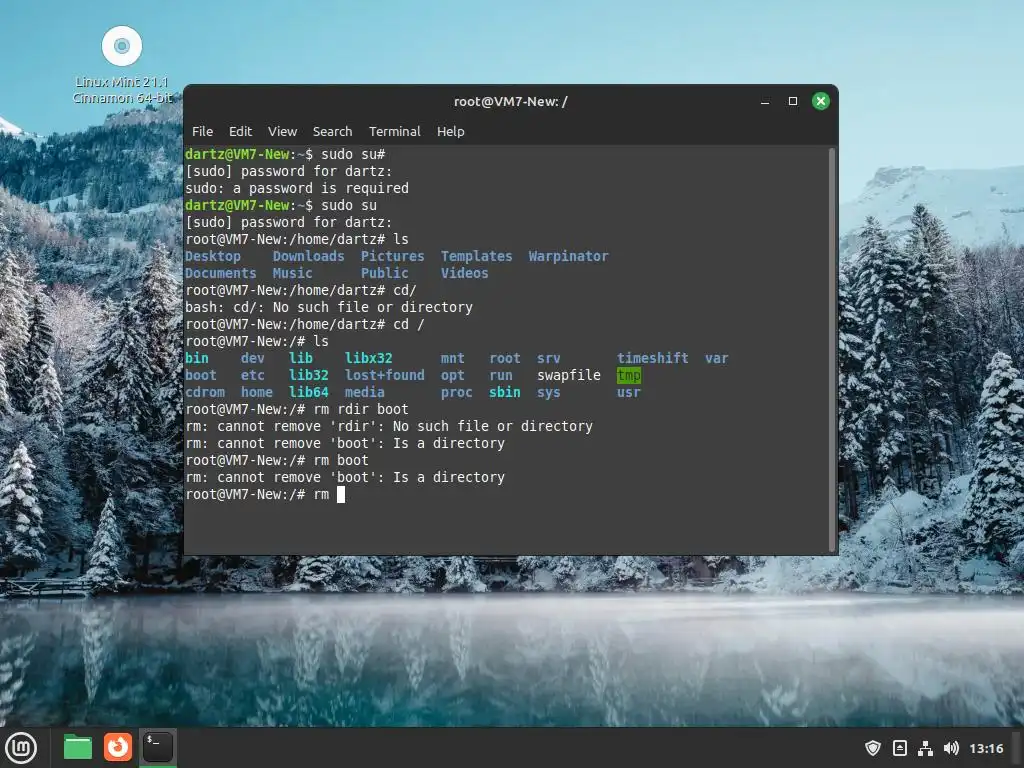1024x768 pixels.
Task: Click the 'Videos' directory name
Action: [x=464, y=273]
